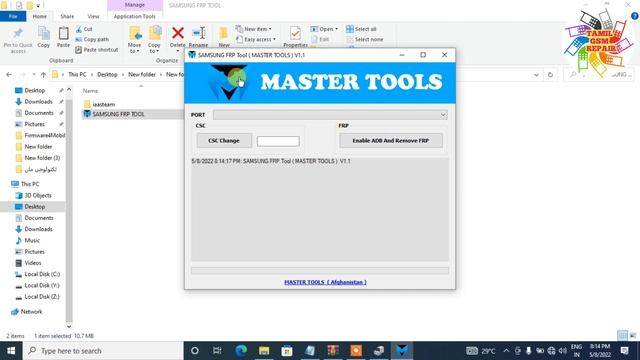This screenshot has height=360, width=640.
Task: Switch to the Home ribbon tab
Action: click(40, 16)
